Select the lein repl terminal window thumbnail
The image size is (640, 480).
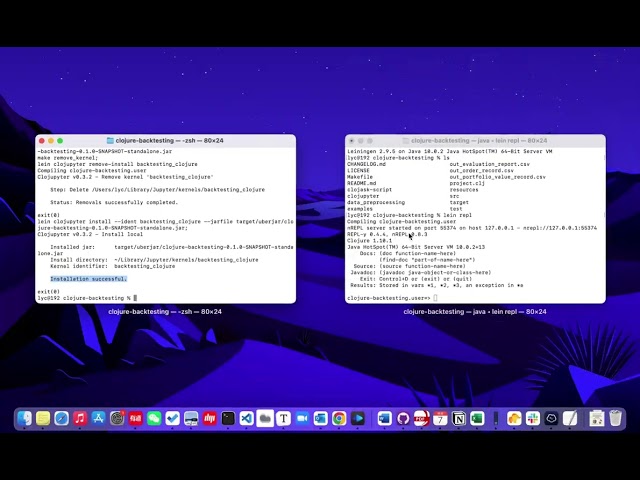(x=475, y=219)
